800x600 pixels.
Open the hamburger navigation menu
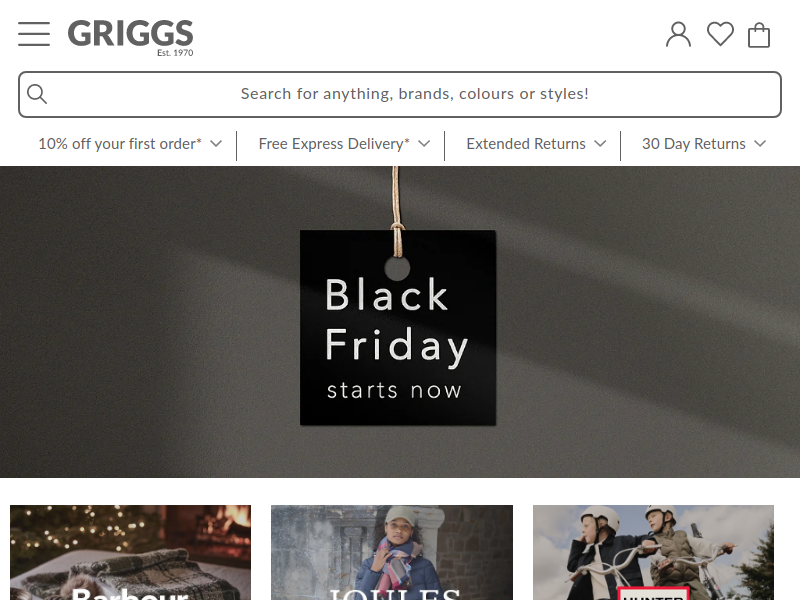[x=34, y=34]
